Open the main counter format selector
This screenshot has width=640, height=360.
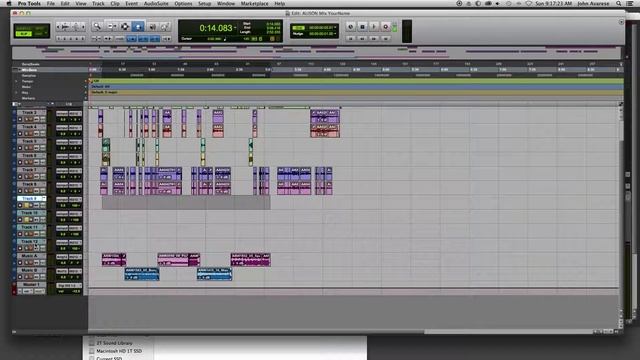coord(236,28)
